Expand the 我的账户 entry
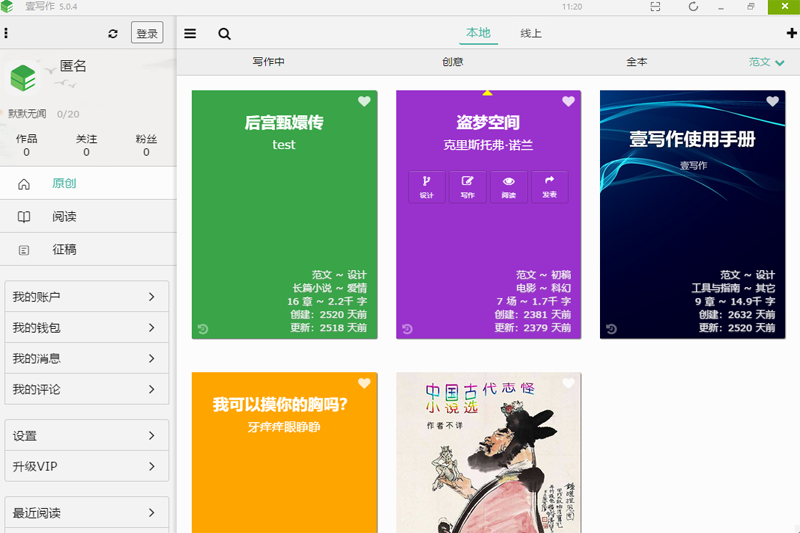 pos(87,296)
